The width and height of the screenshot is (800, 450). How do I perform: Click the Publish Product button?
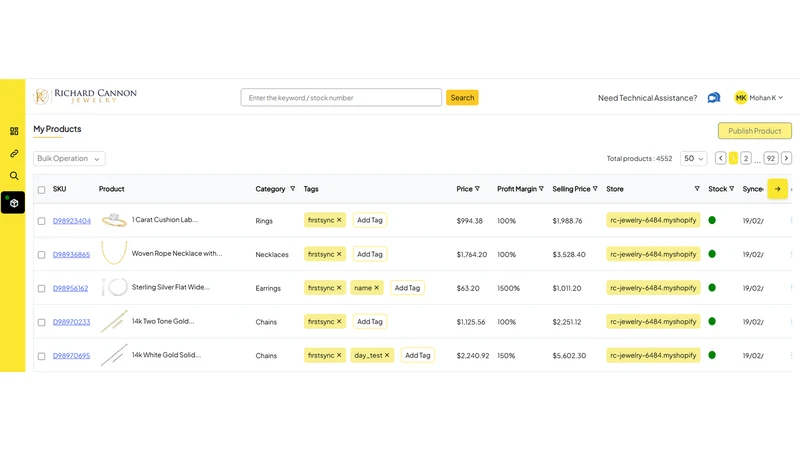(755, 131)
